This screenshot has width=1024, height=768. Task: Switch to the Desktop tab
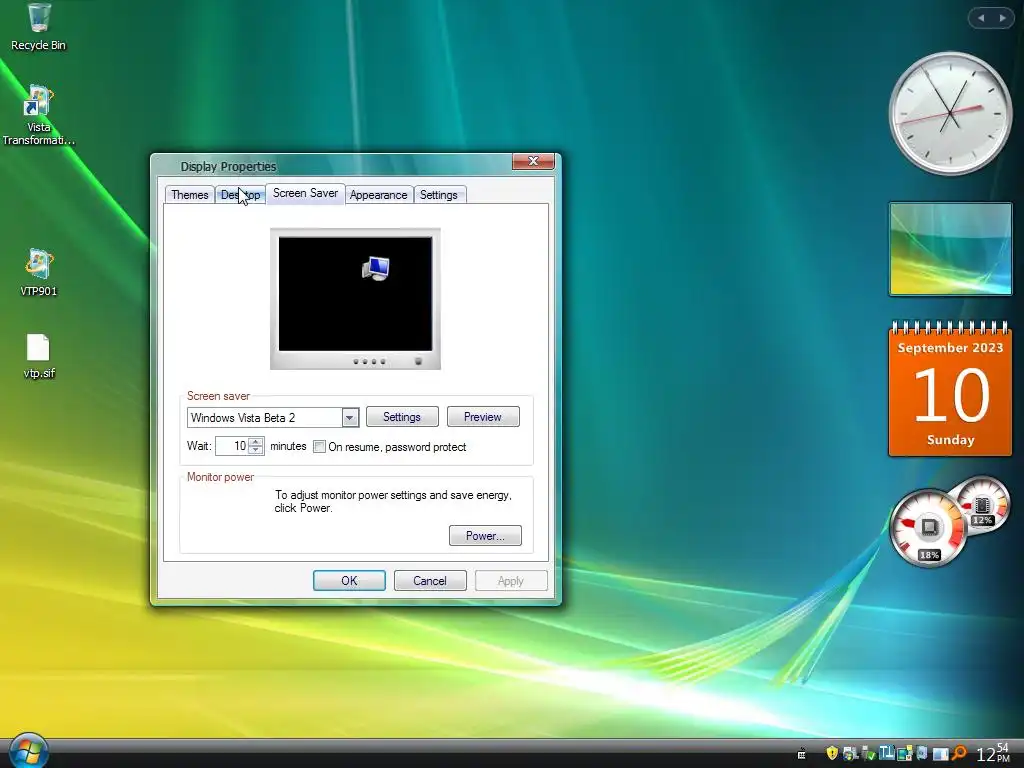pyautogui.click(x=240, y=195)
